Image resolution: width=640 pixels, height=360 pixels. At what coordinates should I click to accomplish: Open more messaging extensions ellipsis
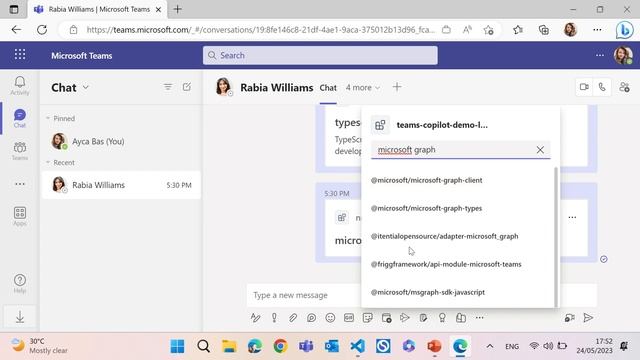coord(480,318)
